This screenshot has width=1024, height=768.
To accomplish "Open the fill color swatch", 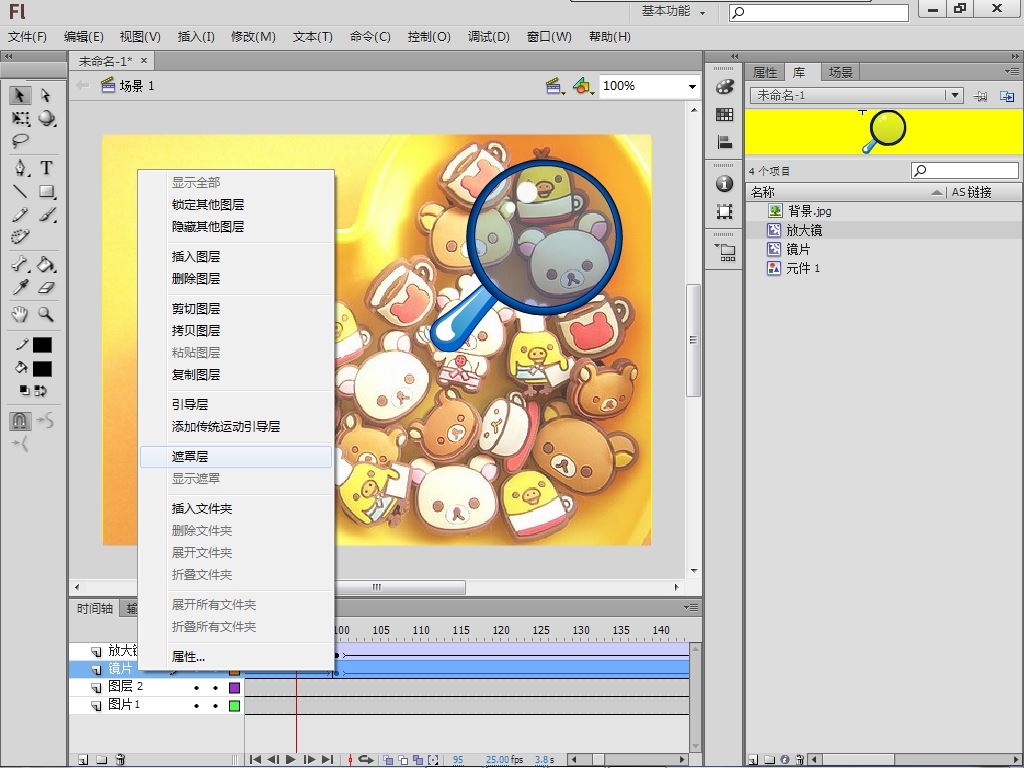I will point(42,369).
